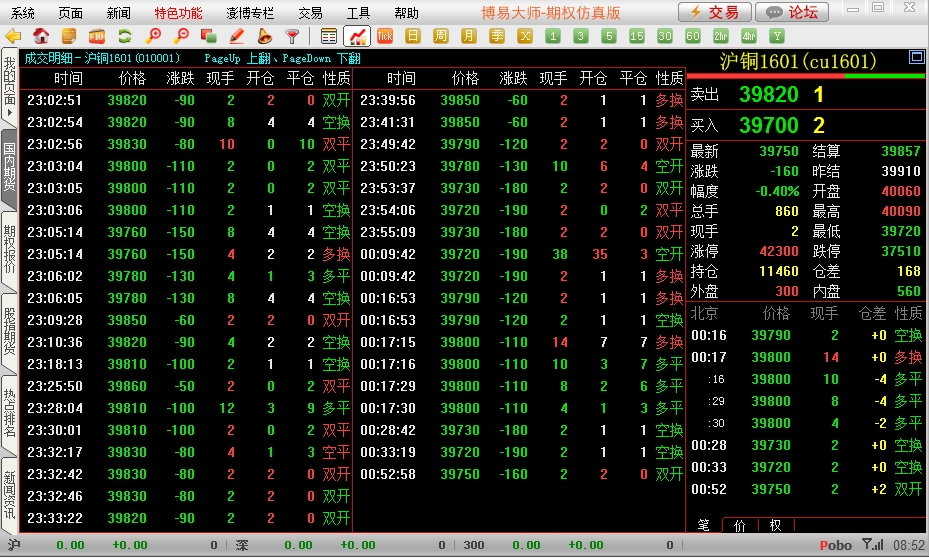This screenshot has height=558, width=929.
Task: Click the zoom in magnifier icon
Action: tap(153, 36)
